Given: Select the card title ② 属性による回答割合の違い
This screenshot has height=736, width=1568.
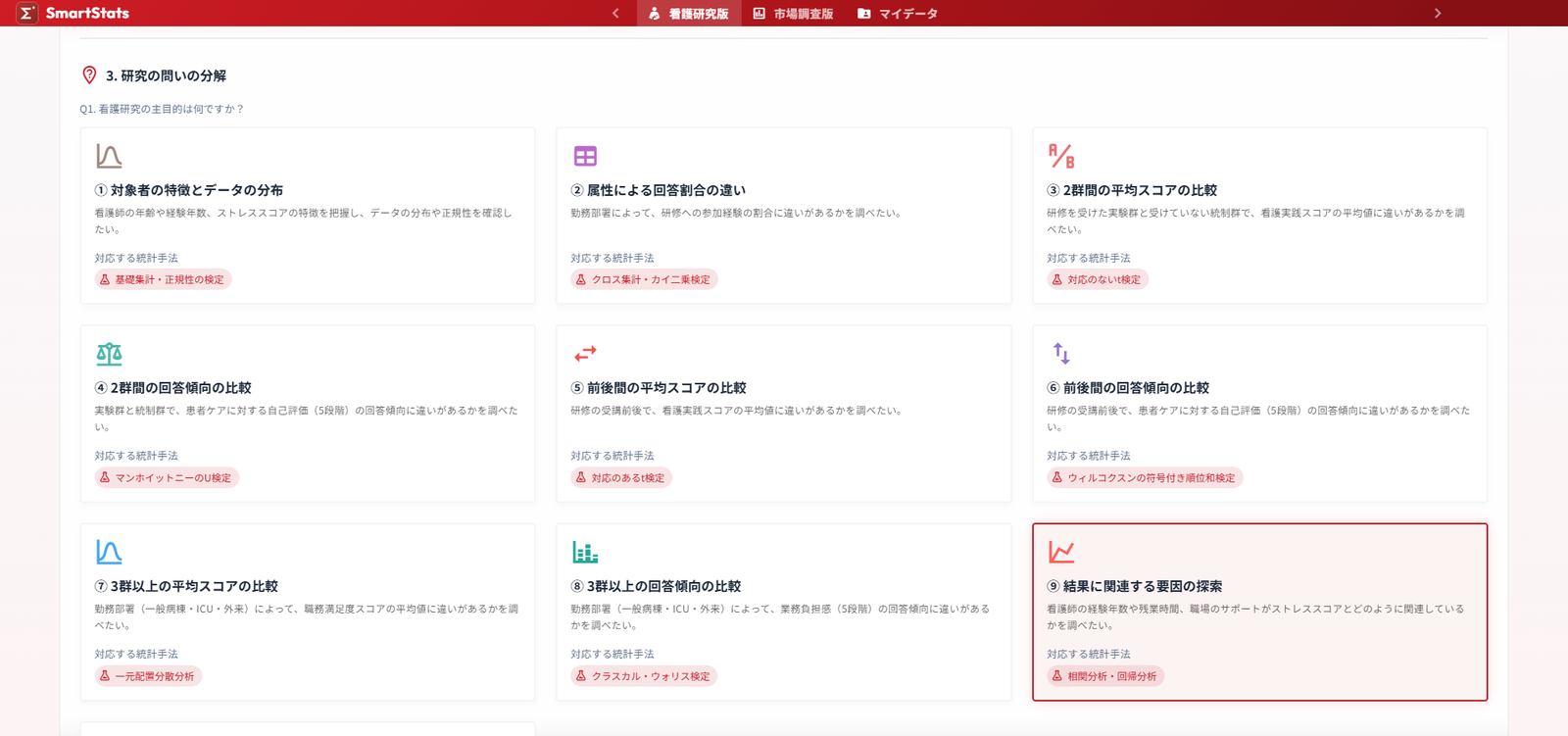Looking at the screenshot, I should coord(659,190).
